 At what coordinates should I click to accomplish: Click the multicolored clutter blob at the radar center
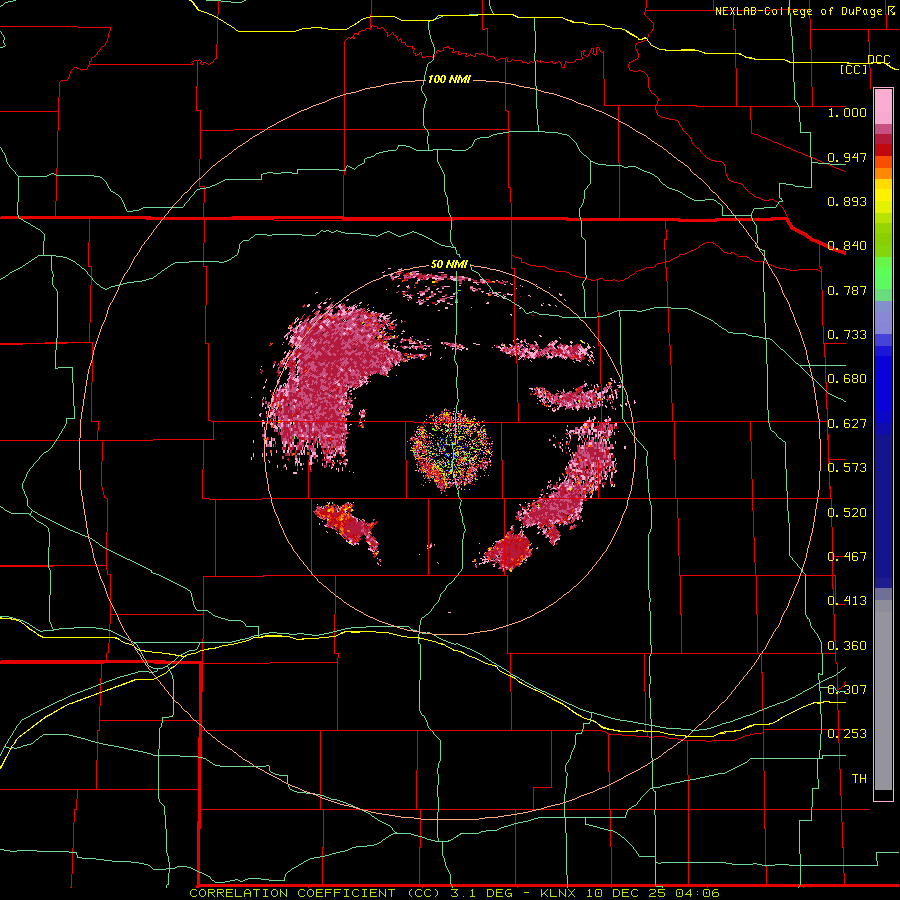click(x=451, y=451)
